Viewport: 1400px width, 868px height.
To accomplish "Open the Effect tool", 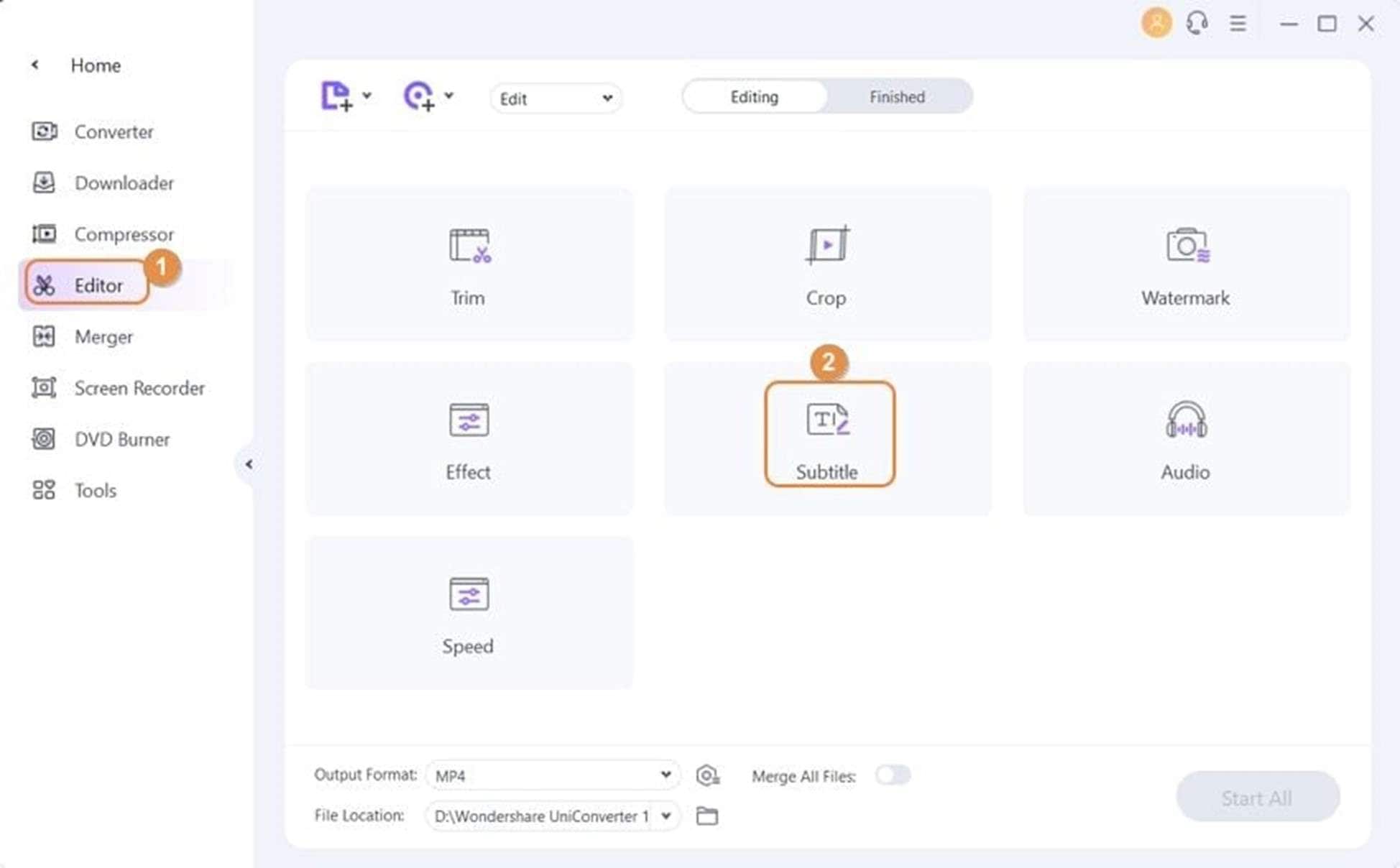I will pyautogui.click(x=469, y=438).
